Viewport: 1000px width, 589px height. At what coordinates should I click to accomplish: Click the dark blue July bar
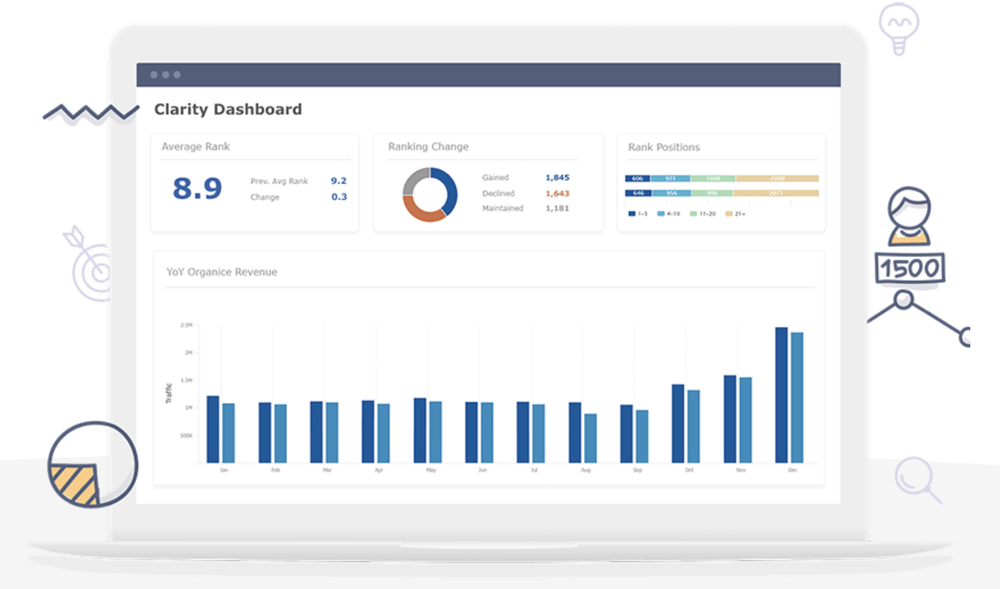coord(523,433)
